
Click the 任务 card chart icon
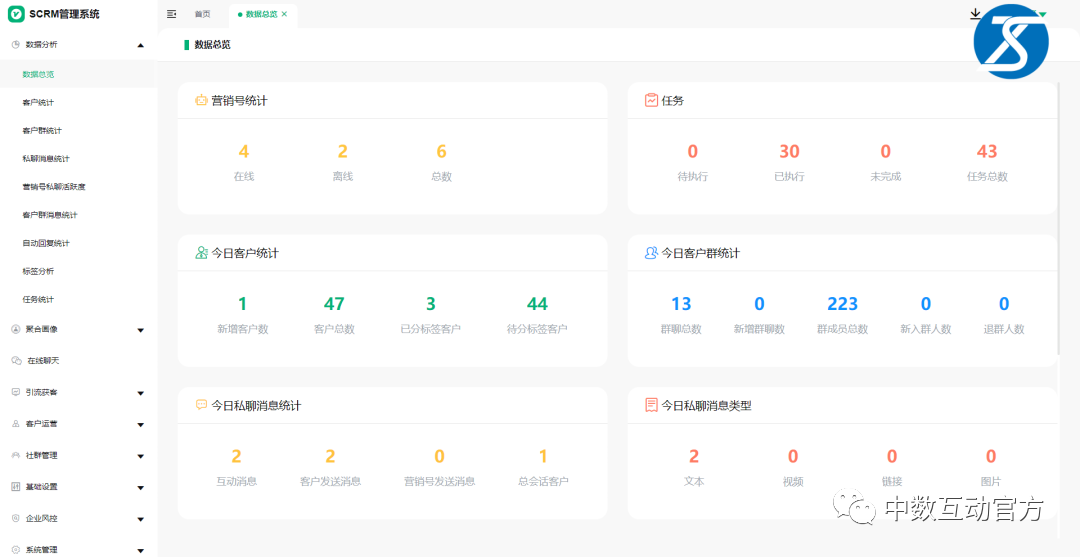651,100
